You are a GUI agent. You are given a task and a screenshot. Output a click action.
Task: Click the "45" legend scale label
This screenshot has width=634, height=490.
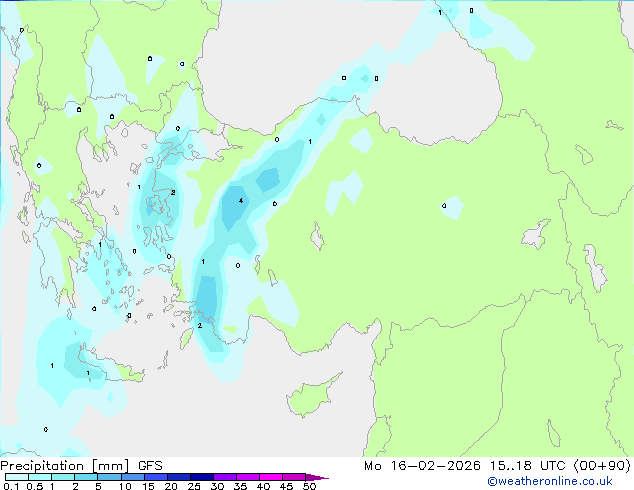point(286,486)
